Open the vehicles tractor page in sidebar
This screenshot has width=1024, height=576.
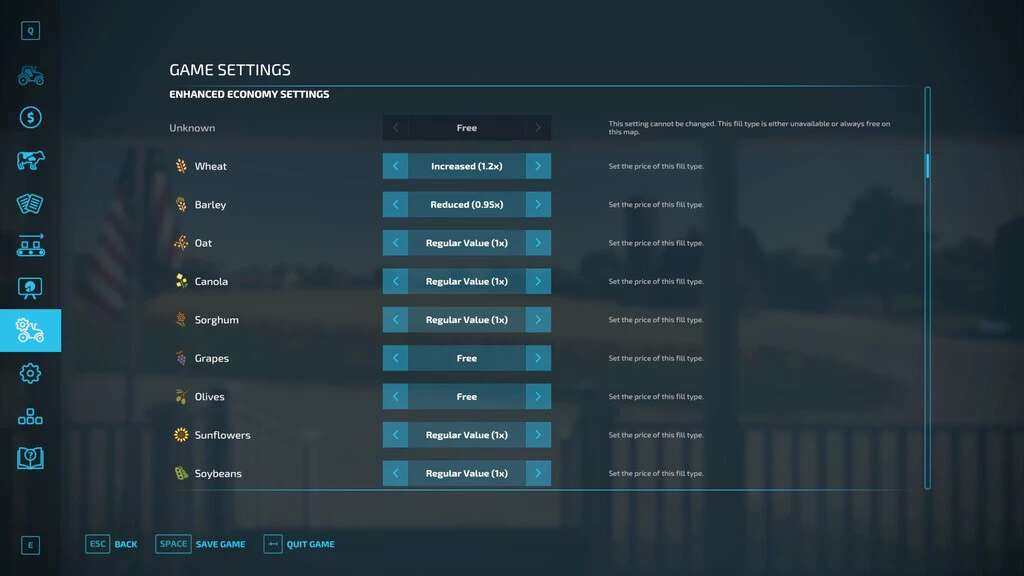[30, 75]
